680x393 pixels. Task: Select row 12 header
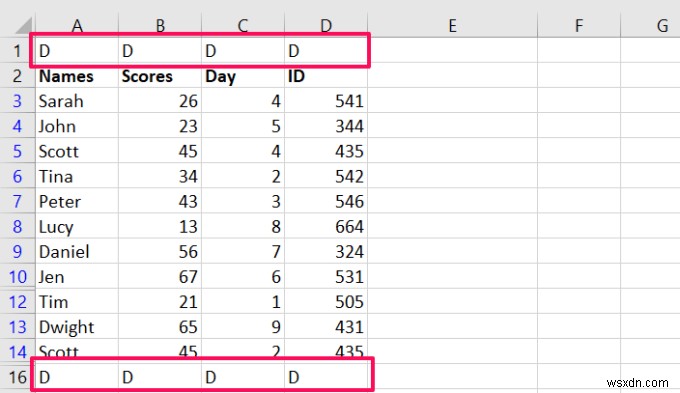(17, 302)
